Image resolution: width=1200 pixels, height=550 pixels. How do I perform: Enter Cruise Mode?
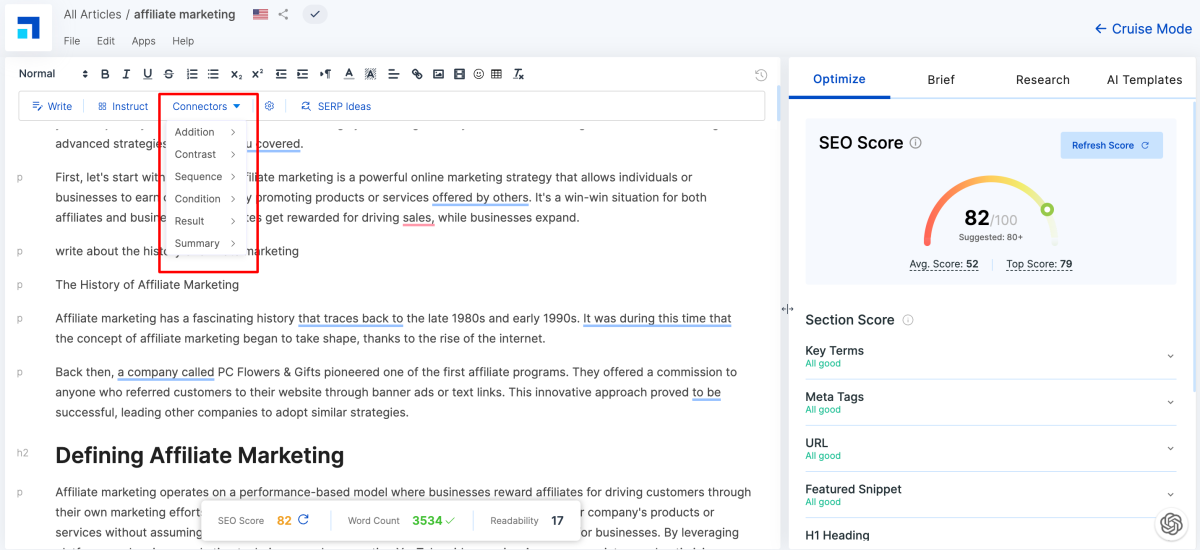tap(1142, 29)
